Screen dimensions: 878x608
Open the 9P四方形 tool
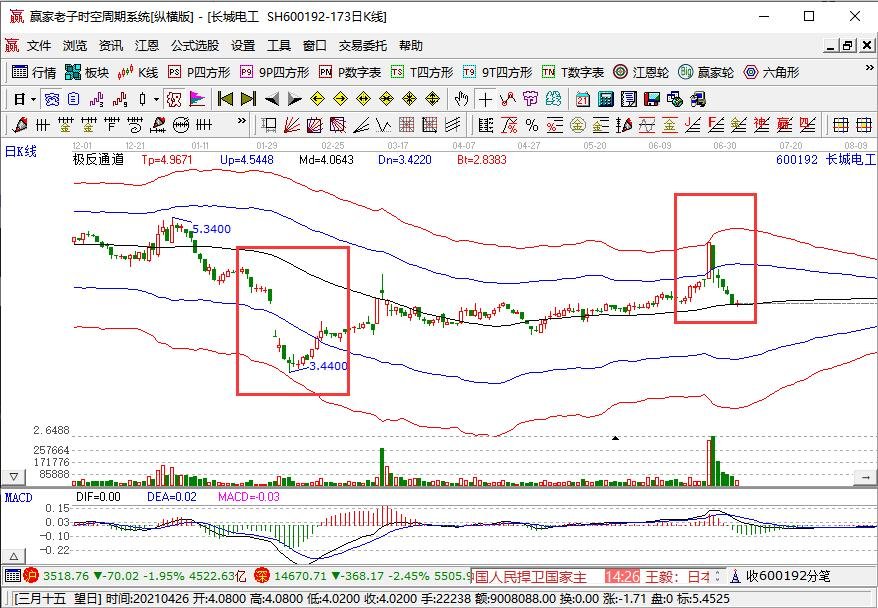274,72
